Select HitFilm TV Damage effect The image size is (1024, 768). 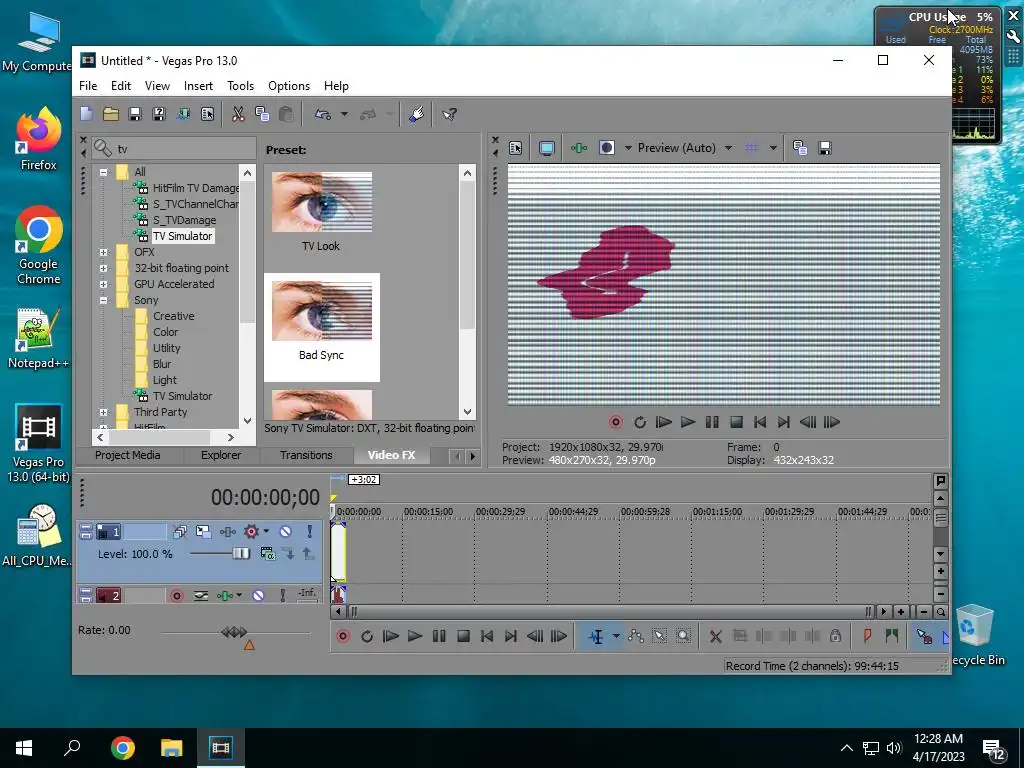pyautogui.click(x=195, y=188)
